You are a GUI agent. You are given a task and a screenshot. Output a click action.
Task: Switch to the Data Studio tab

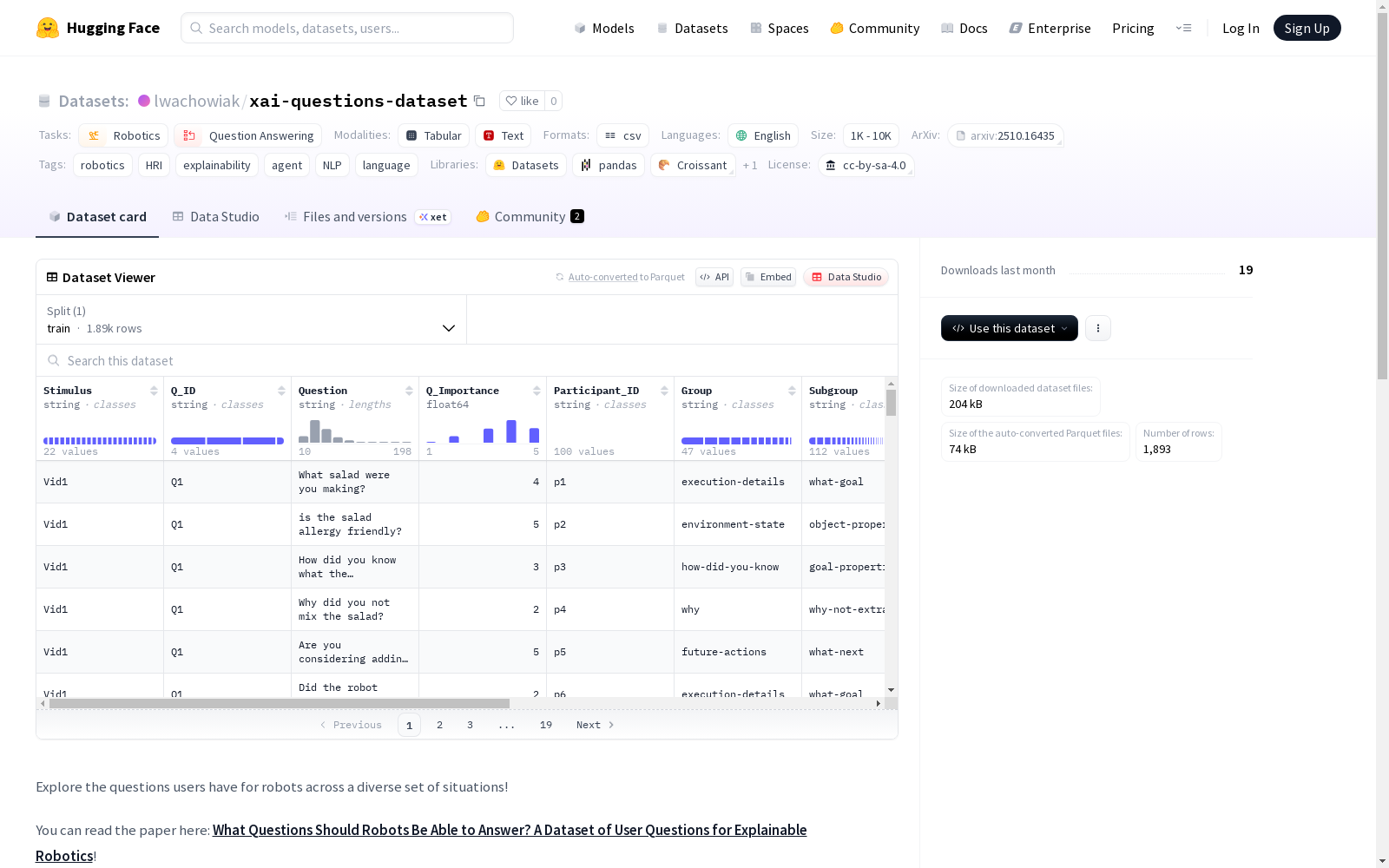[215, 217]
